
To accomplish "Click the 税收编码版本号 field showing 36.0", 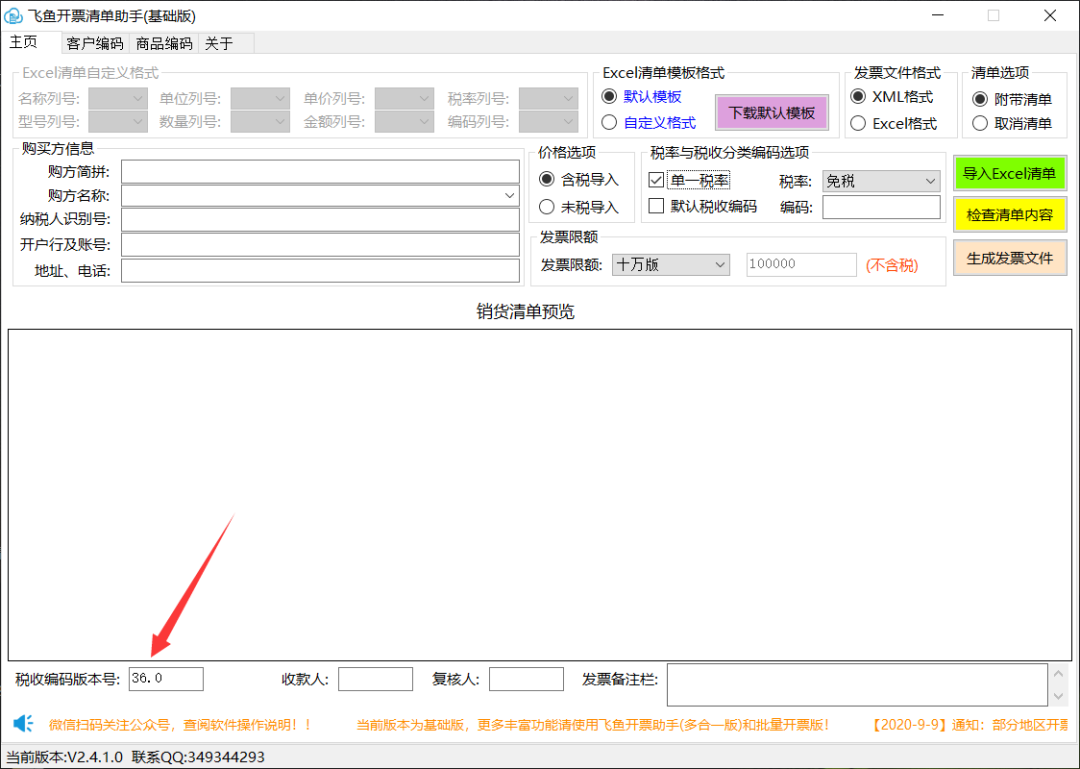I will click(x=166, y=679).
